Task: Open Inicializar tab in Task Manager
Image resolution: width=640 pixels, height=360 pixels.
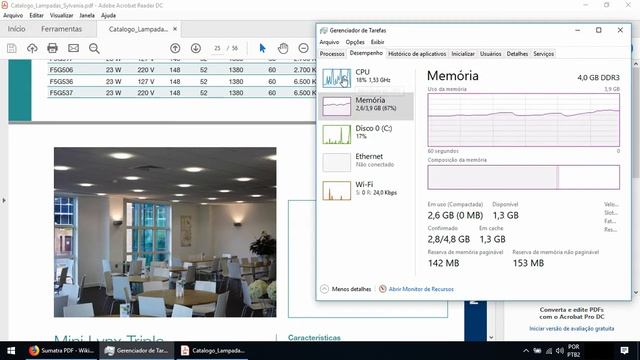Action: point(463,54)
